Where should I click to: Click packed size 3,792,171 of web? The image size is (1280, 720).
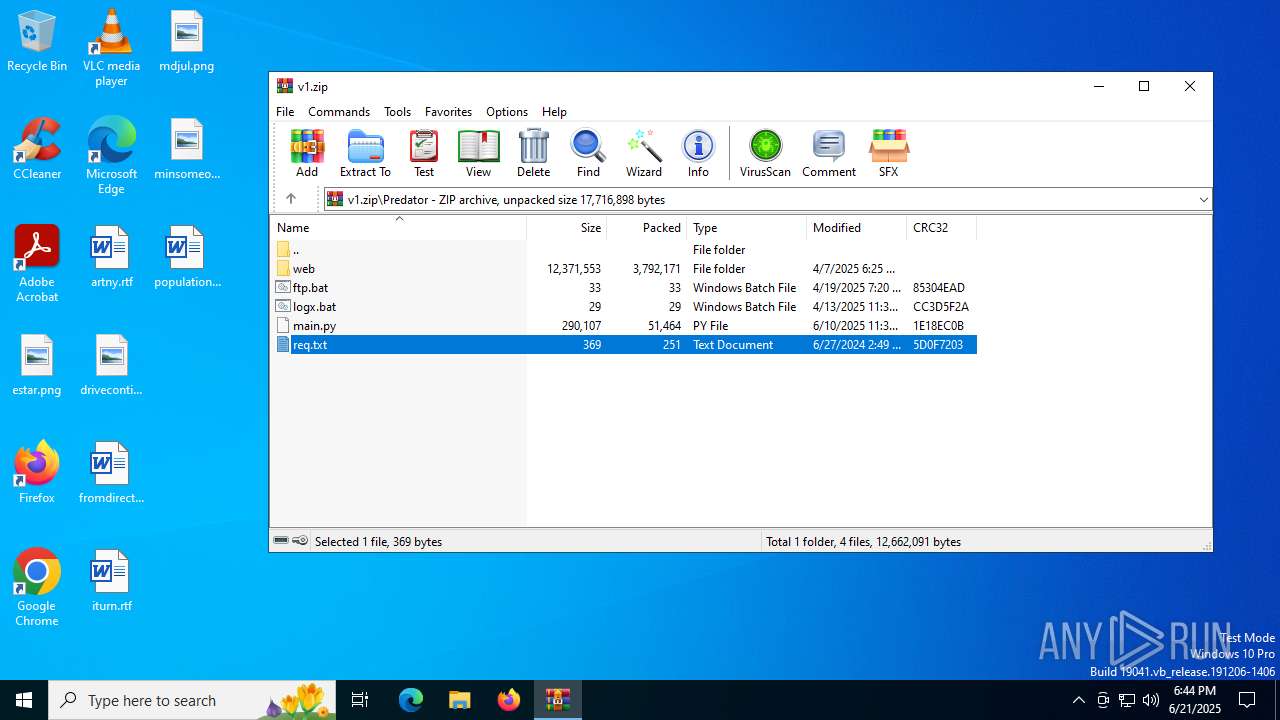[656, 269]
